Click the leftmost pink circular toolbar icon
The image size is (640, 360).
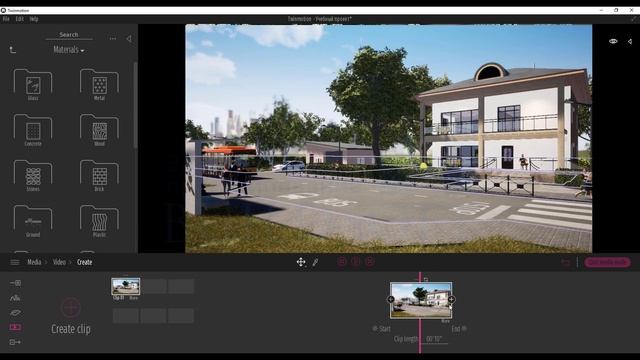click(x=342, y=262)
